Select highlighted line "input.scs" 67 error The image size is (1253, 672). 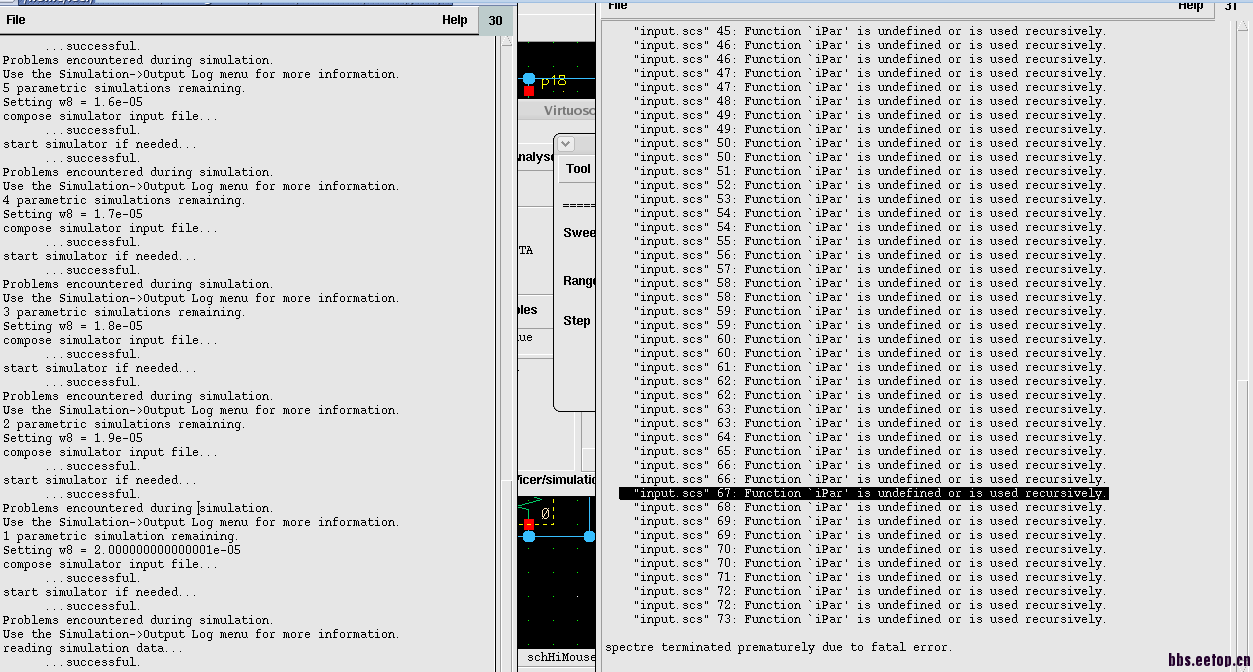(864, 493)
